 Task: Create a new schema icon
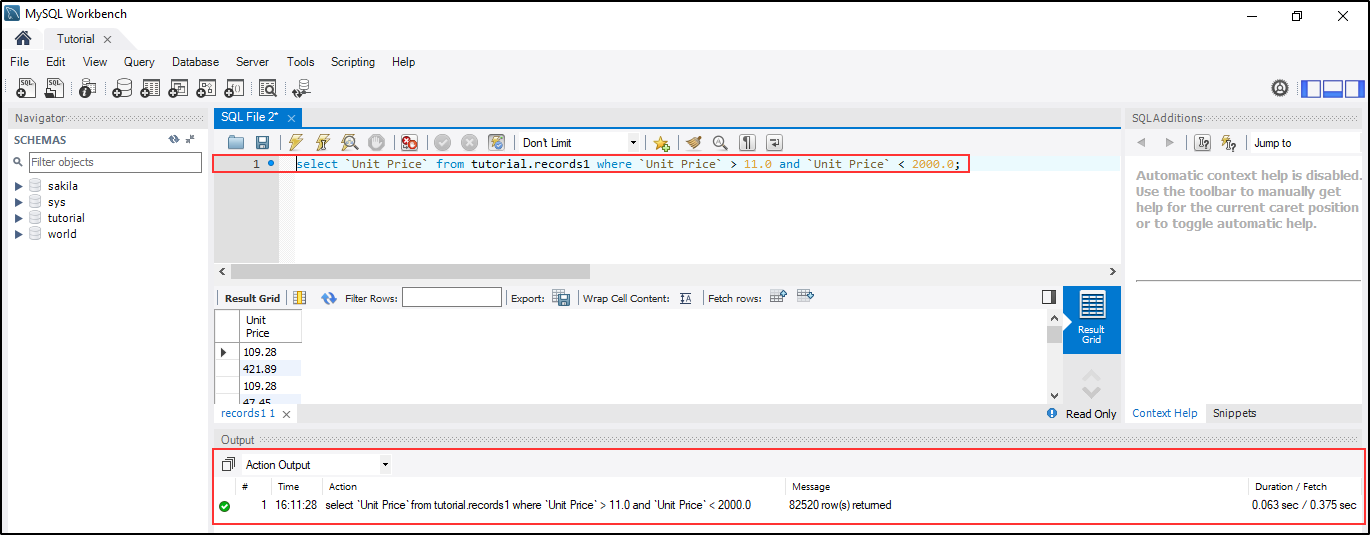[x=122, y=88]
